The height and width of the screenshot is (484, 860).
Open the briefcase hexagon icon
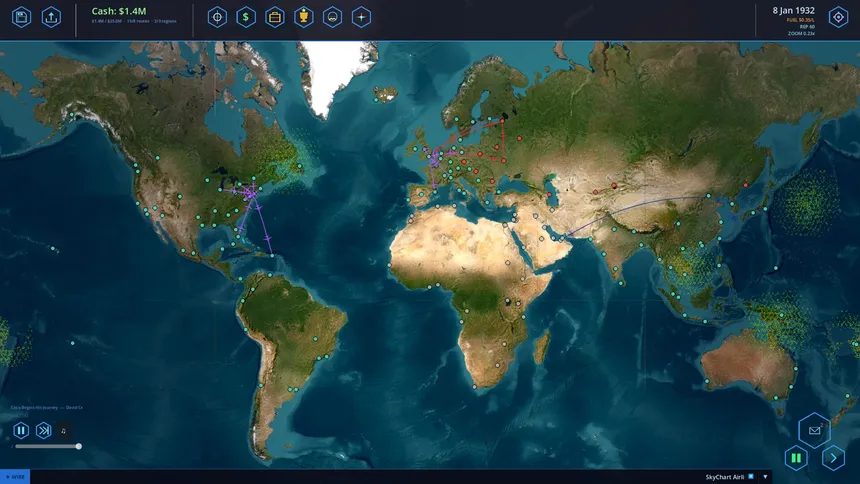pos(275,17)
